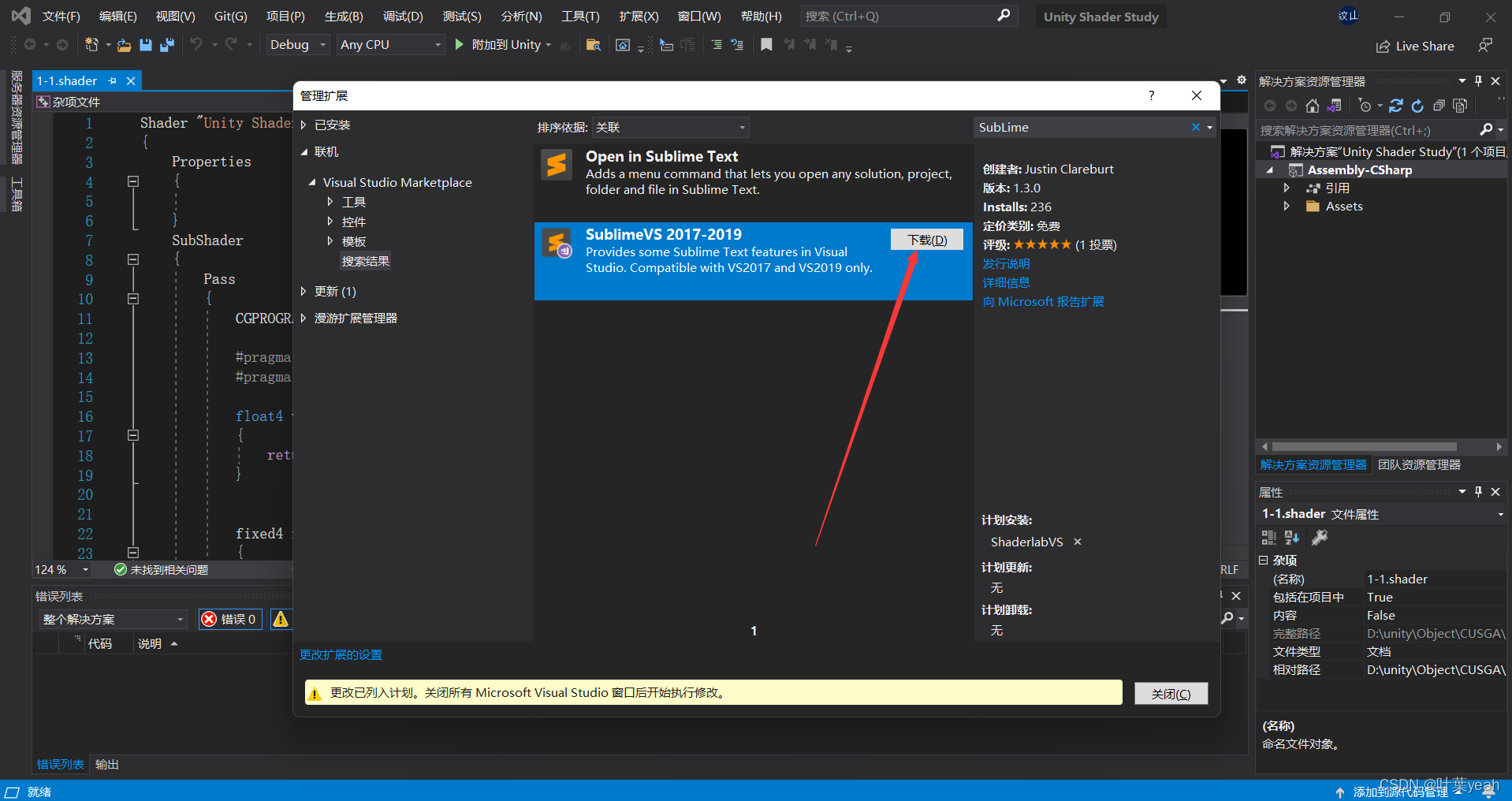Open the Extensions menu
This screenshot has height=801, width=1512.
639,16
